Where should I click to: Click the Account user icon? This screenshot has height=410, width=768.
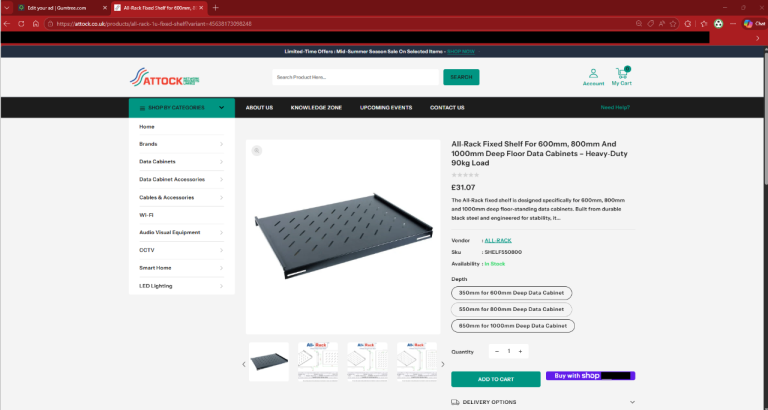click(593, 73)
